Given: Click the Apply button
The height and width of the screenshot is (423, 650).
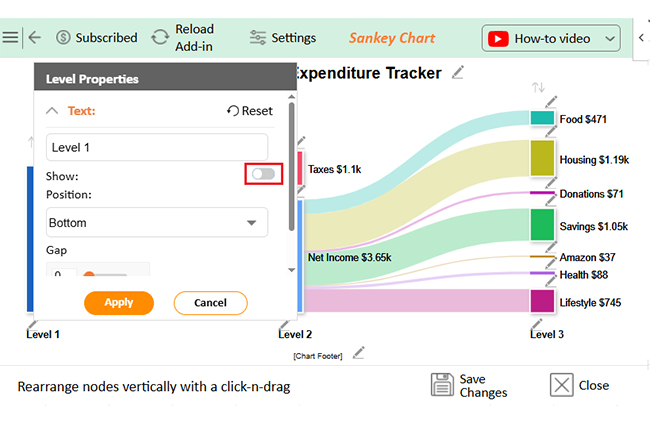Looking at the screenshot, I should (119, 303).
